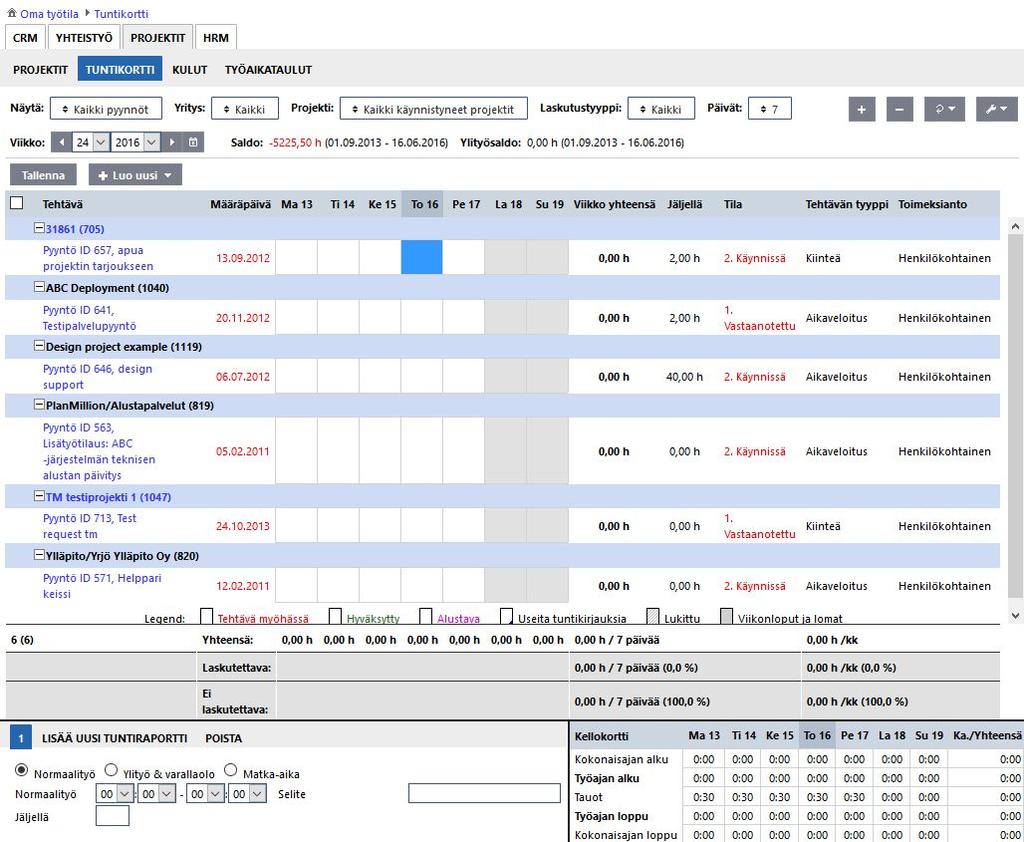
Task: Open the refresh icon dropdown button
Action: coord(944,109)
